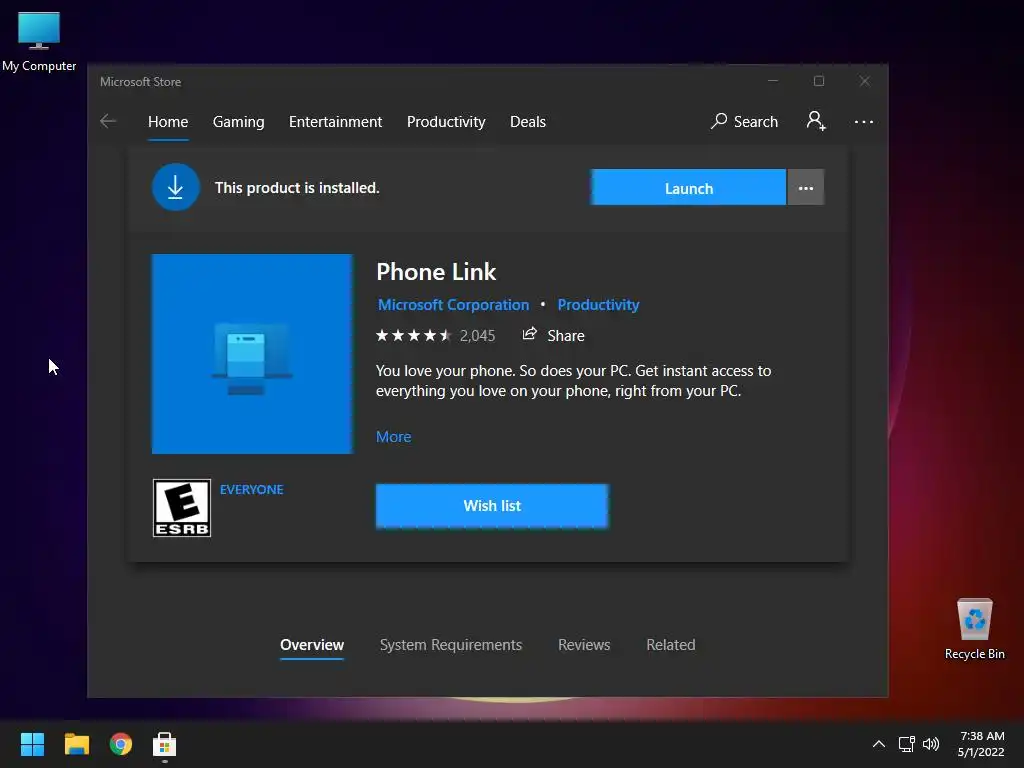Click the 2,045 ratings count
The image size is (1024, 768).
click(477, 336)
